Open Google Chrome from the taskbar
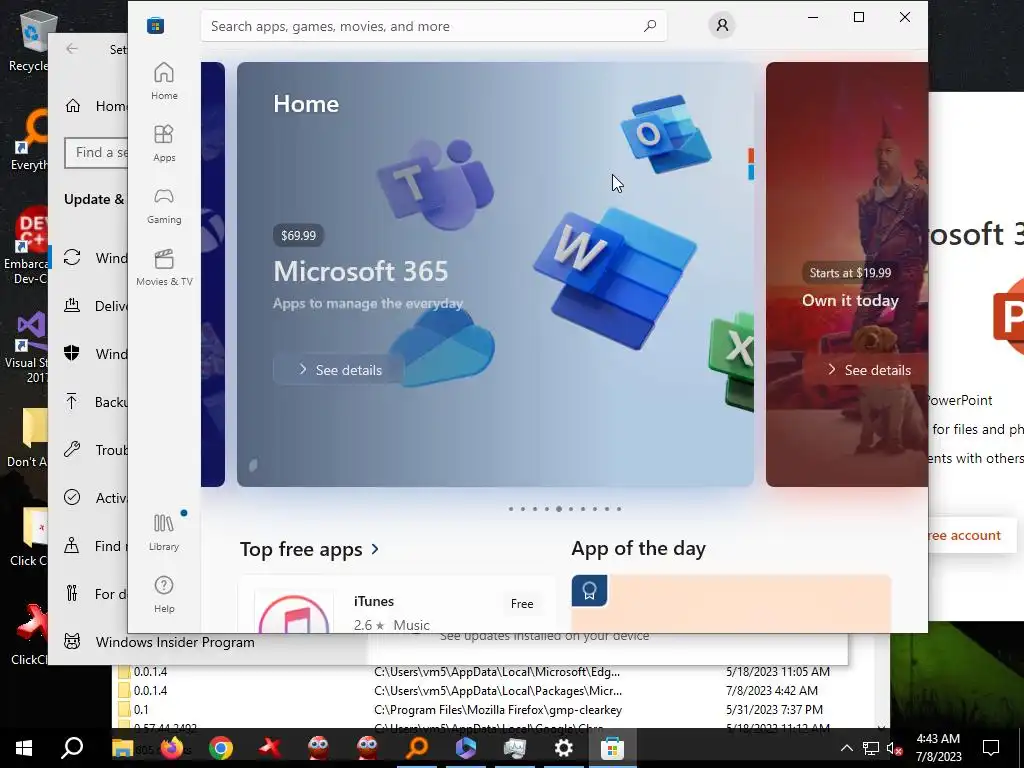 (221, 748)
